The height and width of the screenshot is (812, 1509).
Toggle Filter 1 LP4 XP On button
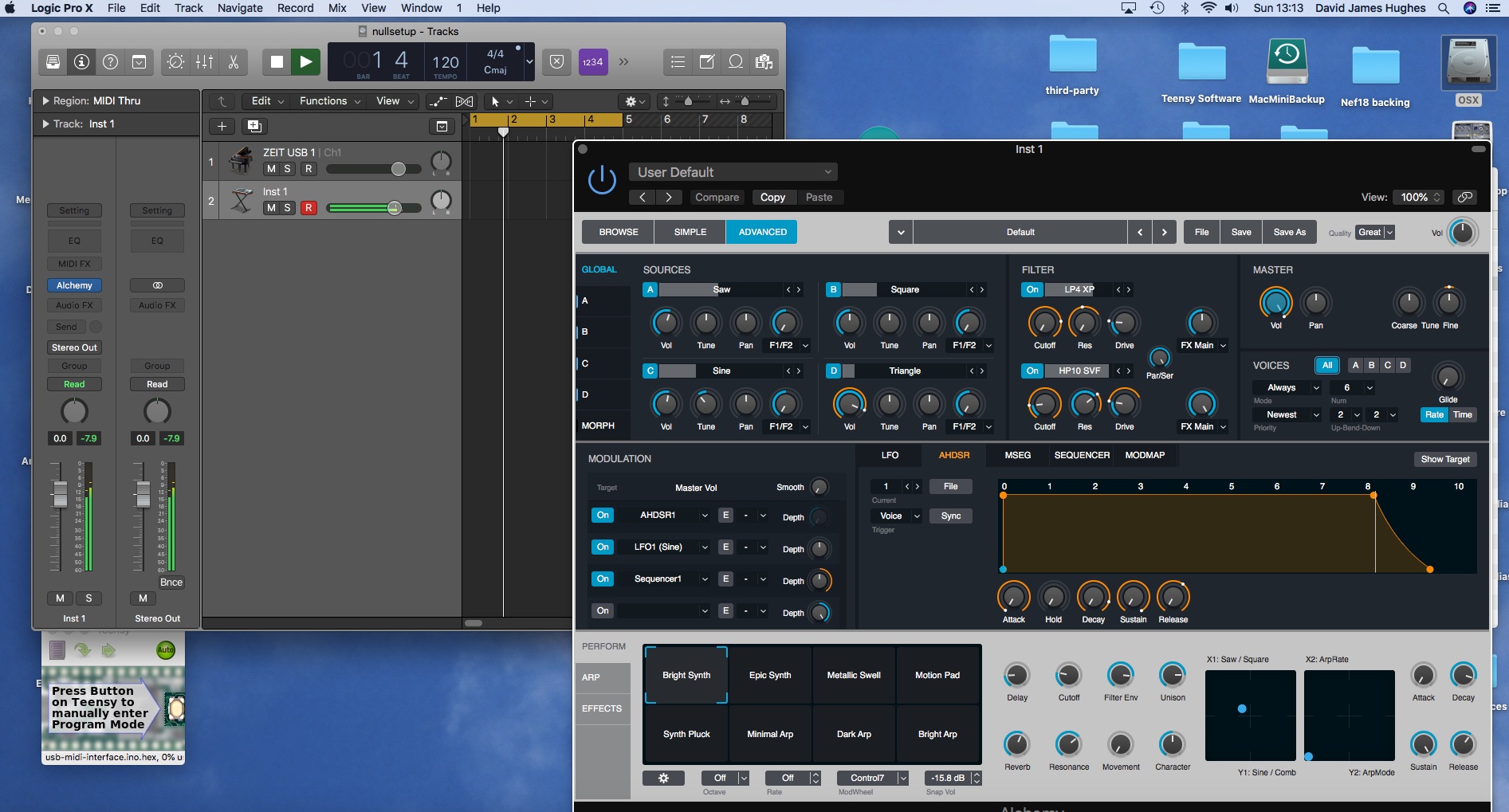point(1032,289)
